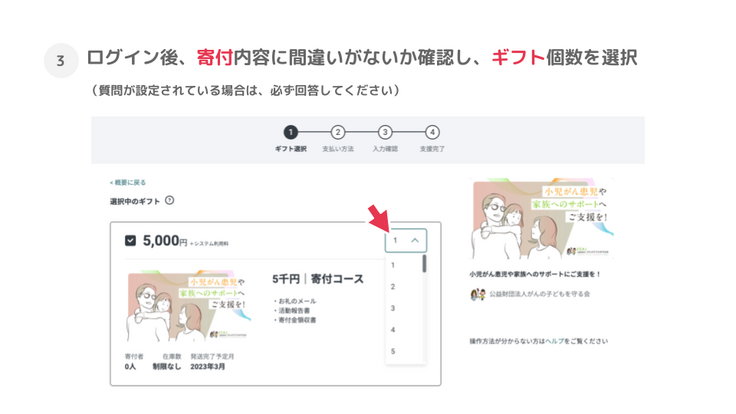Click the step 3 入力確認 circle
Image resolution: width=736 pixels, height=414 pixels.
(385, 132)
